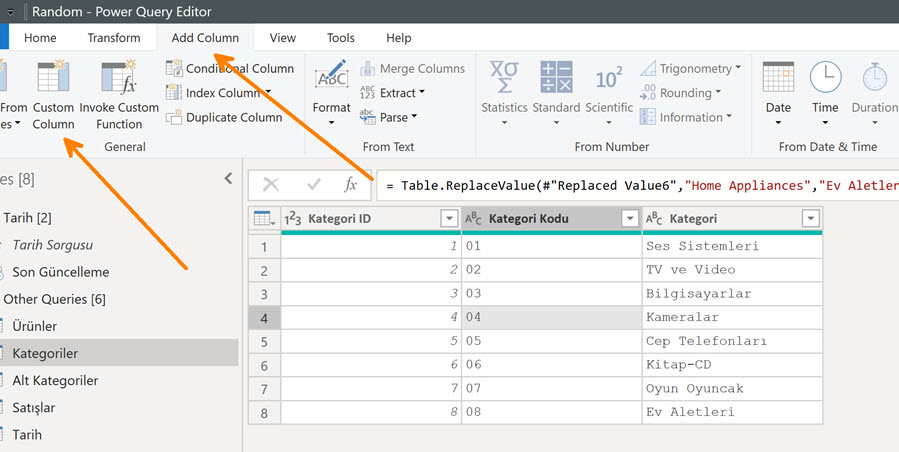Collapse the Queries pane
This screenshot has height=452, width=899.
click(x=228, y=178)
